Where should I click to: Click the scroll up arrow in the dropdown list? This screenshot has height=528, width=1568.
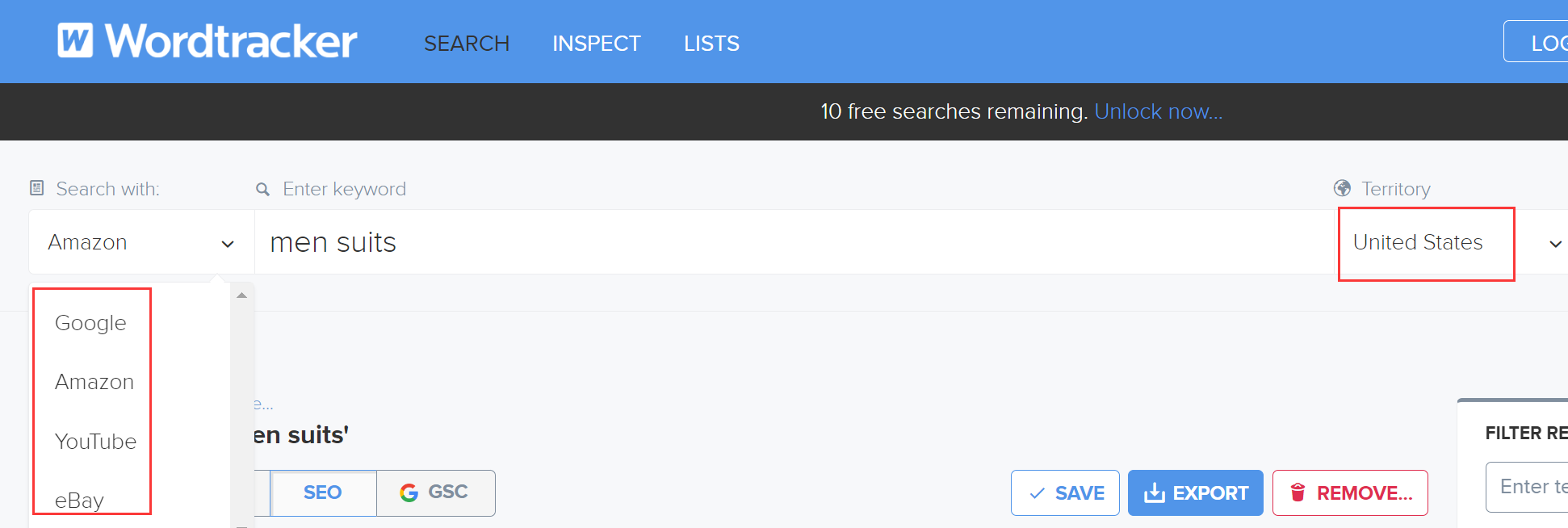(241, 295)
